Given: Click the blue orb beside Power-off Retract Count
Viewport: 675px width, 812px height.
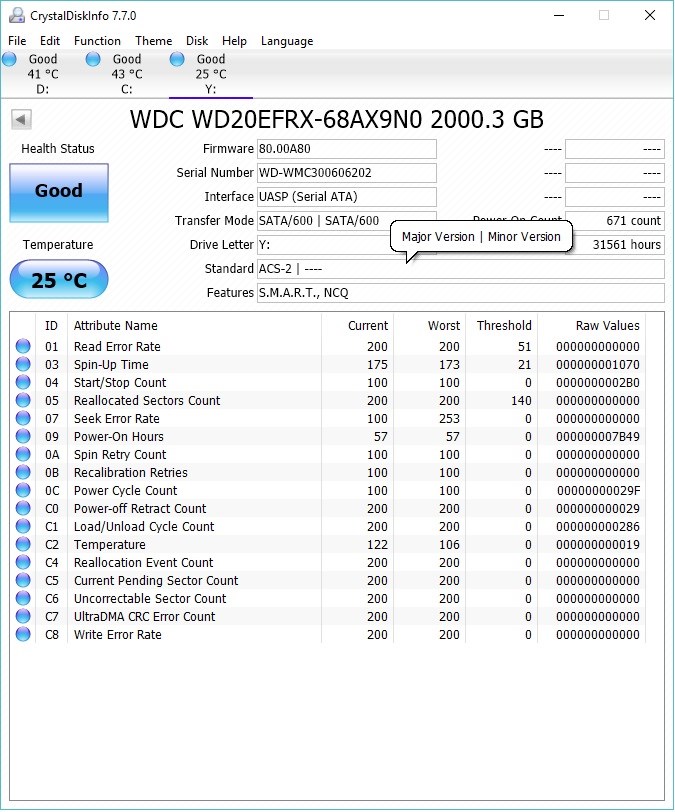Looking at the screenshot, I should pyautogui.click(x=23, y=508).
